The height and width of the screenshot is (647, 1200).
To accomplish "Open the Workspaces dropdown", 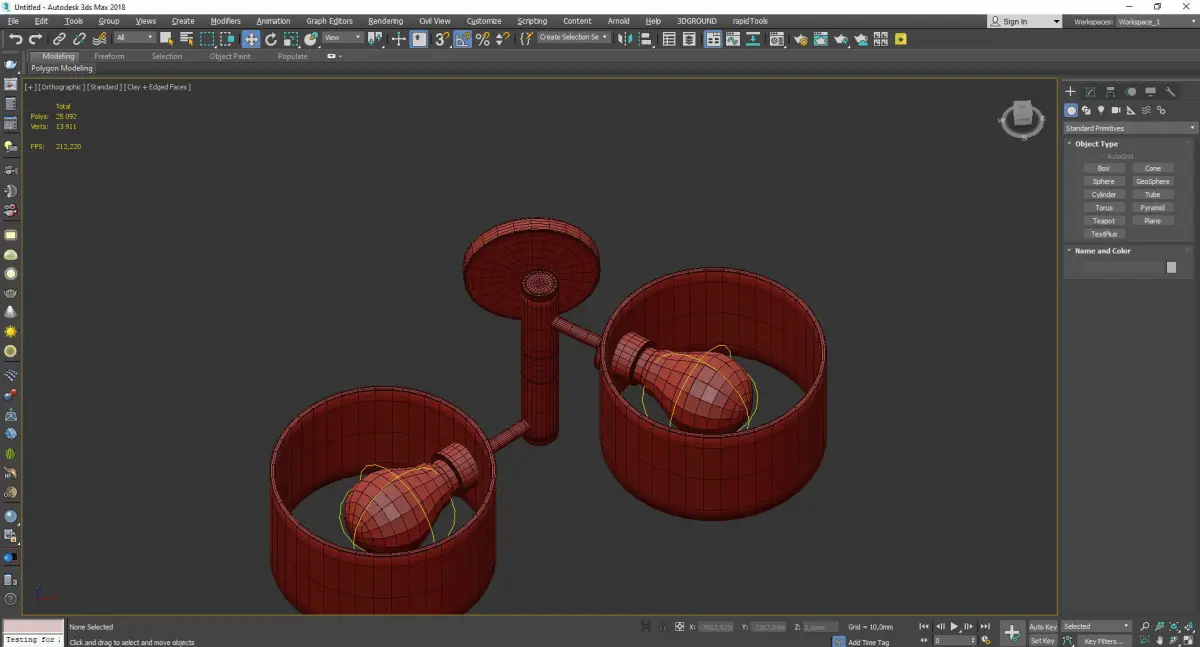I will (1158, 21).
